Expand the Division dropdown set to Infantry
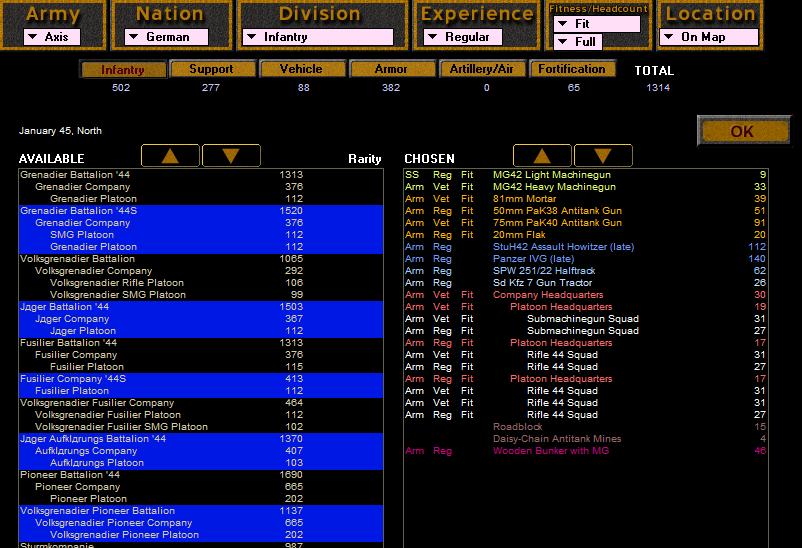The image size is (802, 548). click(318, 37)
